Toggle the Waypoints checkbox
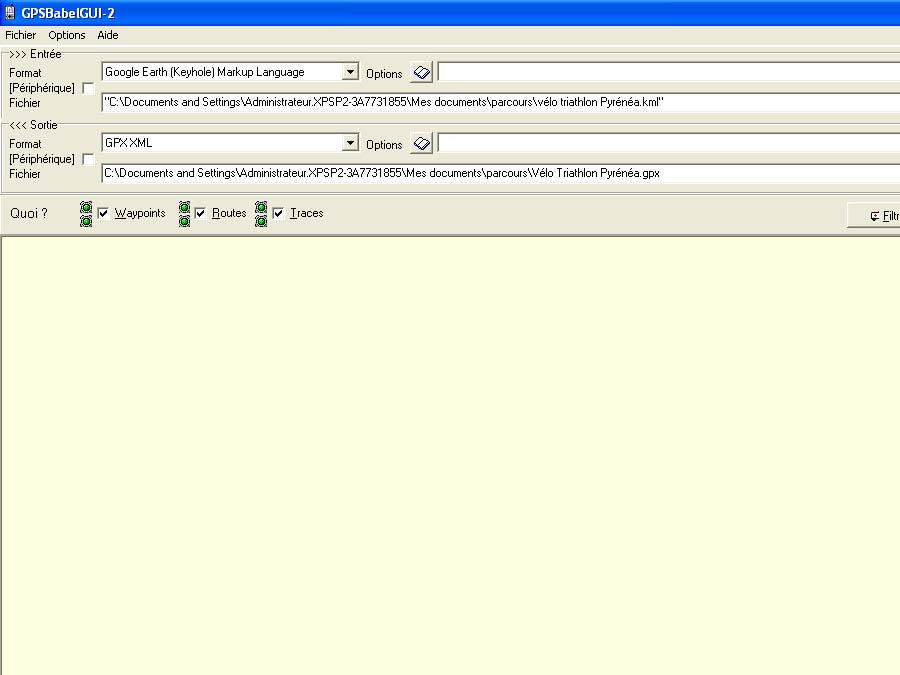Screen dimensions: 900x675 (x=103, y=213)
